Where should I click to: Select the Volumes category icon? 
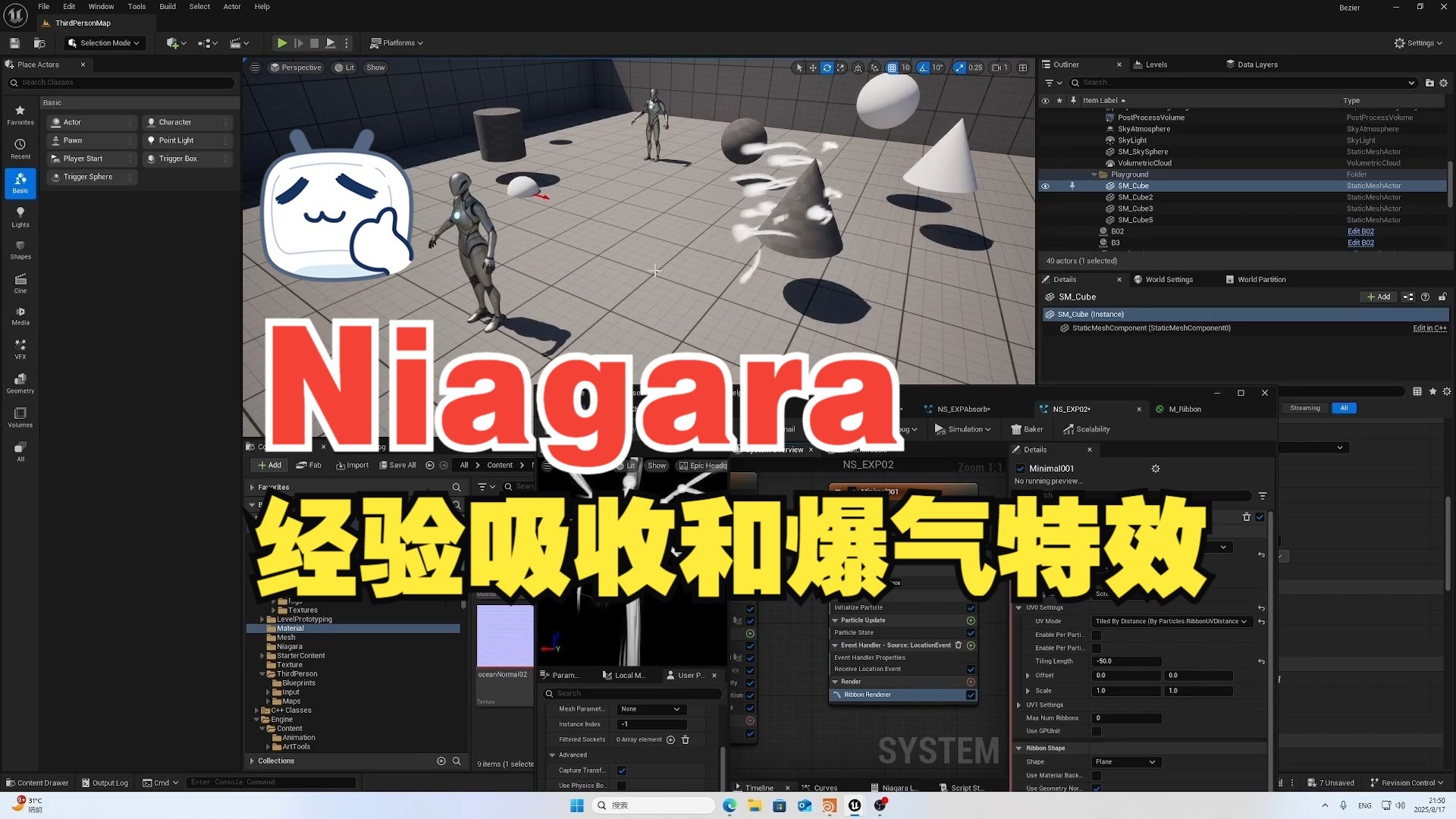20,418
